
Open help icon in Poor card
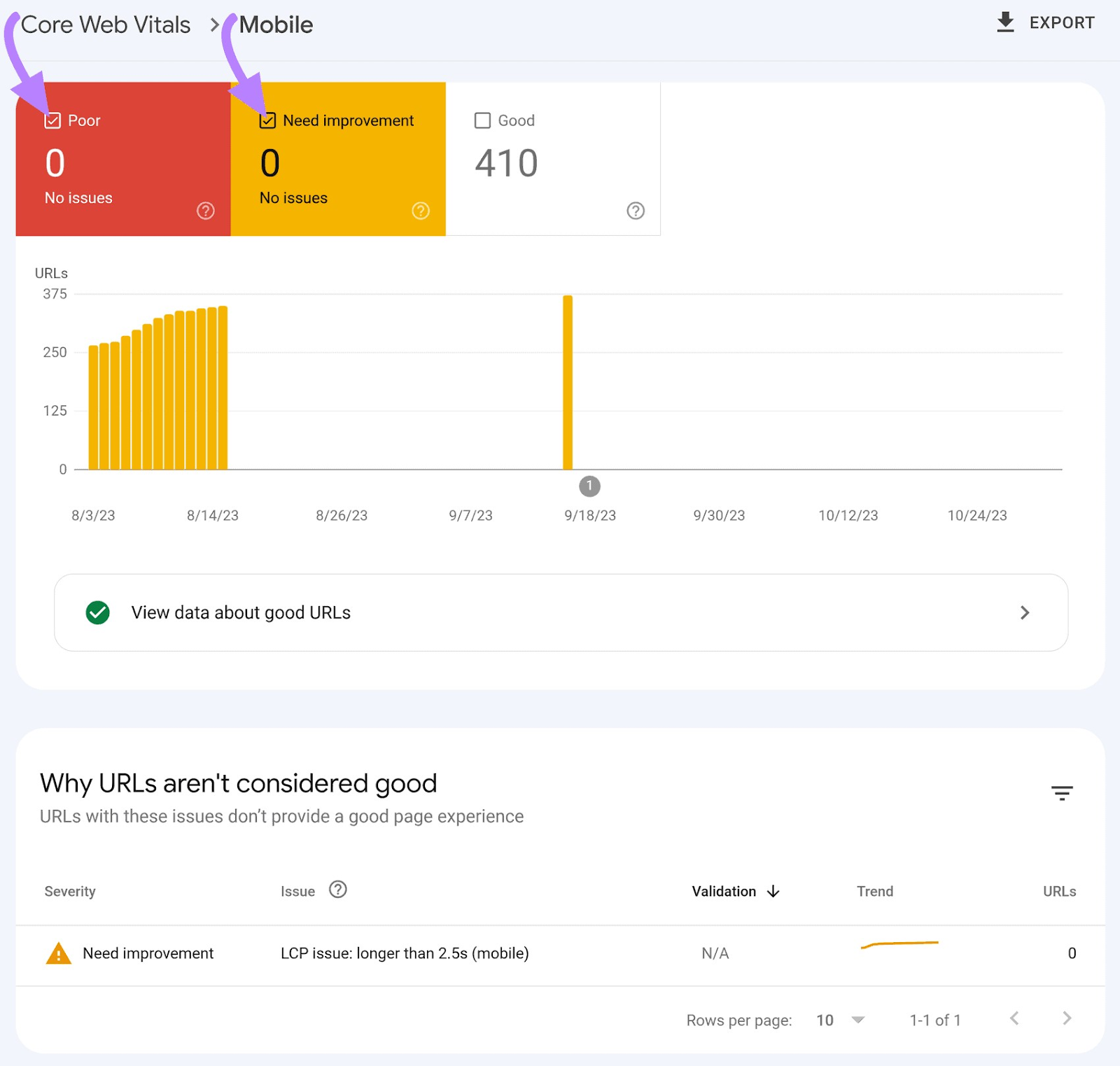(205, 211)
